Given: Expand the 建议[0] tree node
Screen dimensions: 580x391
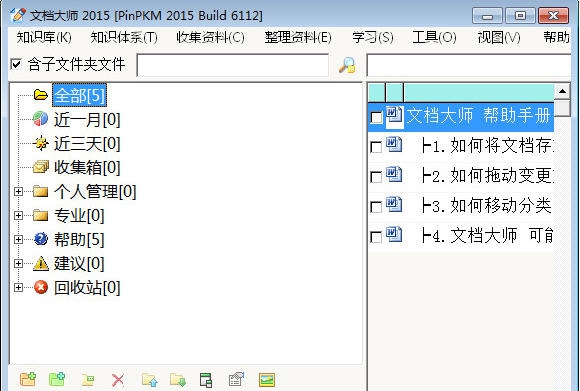Looking at the screenshot, I should click(x=18, y=263).
